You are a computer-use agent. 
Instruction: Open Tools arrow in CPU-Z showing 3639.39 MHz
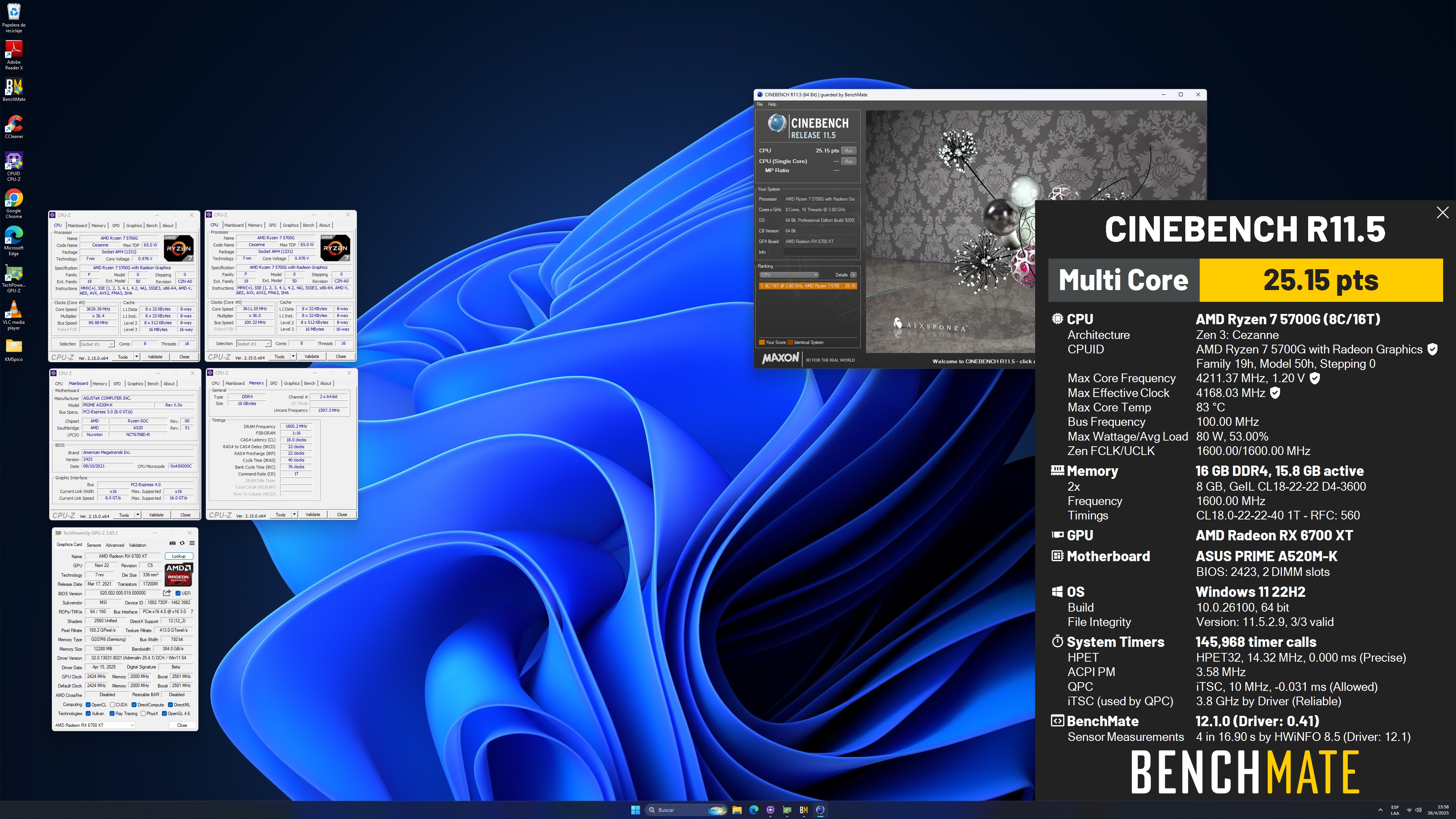[136, 357]
